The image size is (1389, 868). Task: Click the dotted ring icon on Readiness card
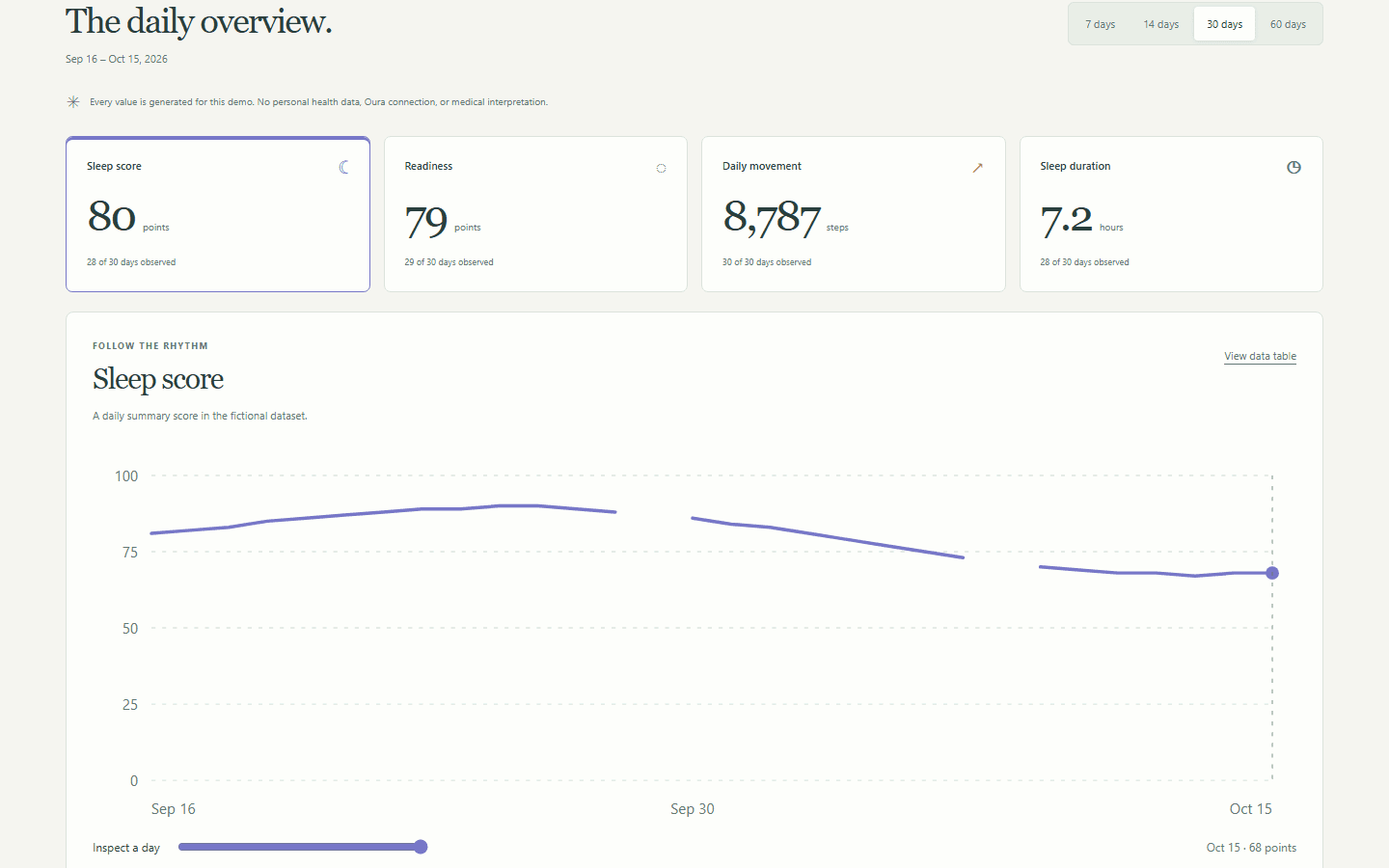(x=662, y=168)
